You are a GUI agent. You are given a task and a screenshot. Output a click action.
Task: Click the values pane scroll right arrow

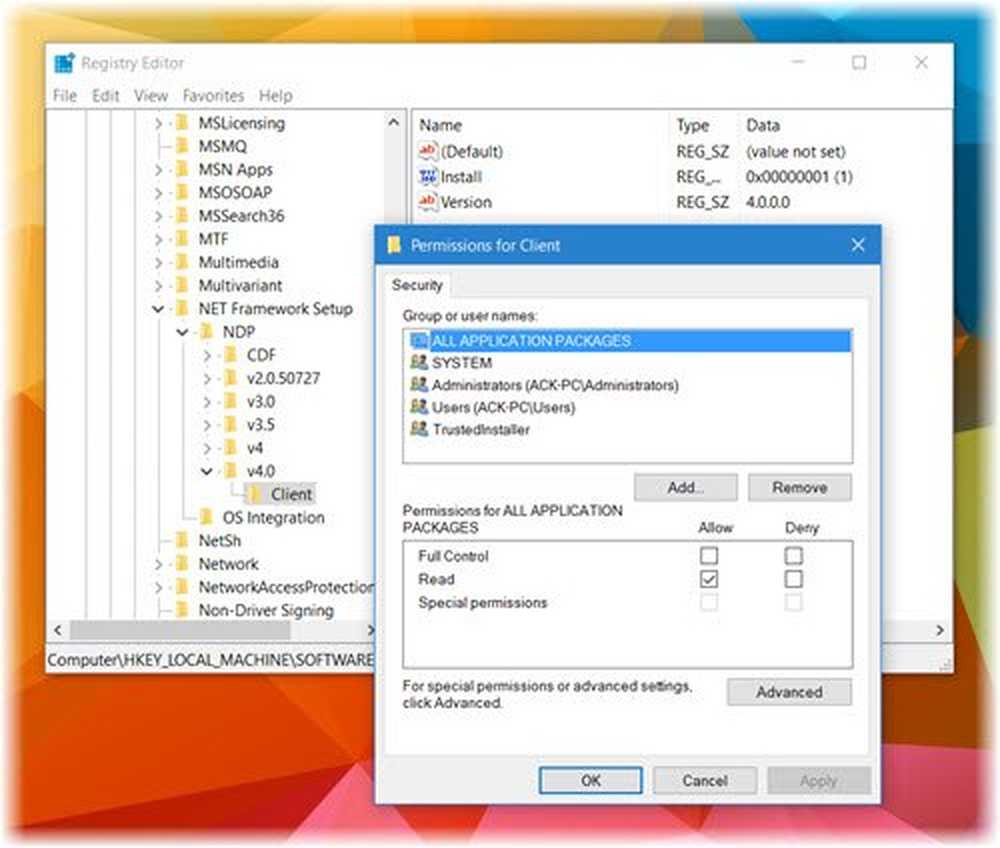coord(939,630)
